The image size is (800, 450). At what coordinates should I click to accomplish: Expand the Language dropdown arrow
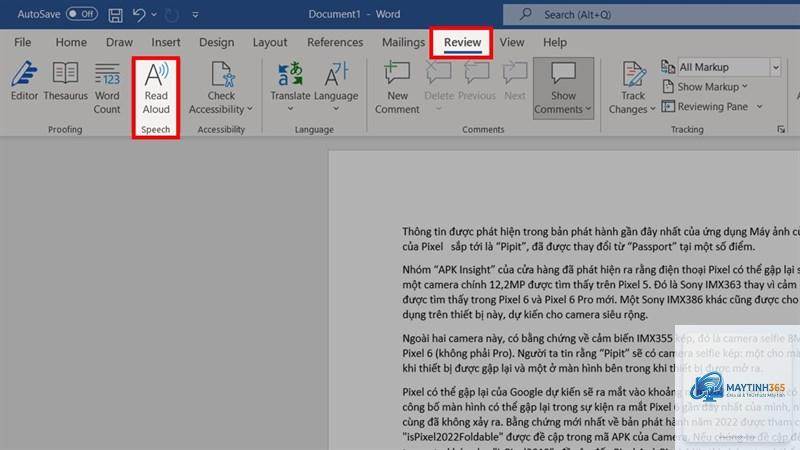(336, 108)
